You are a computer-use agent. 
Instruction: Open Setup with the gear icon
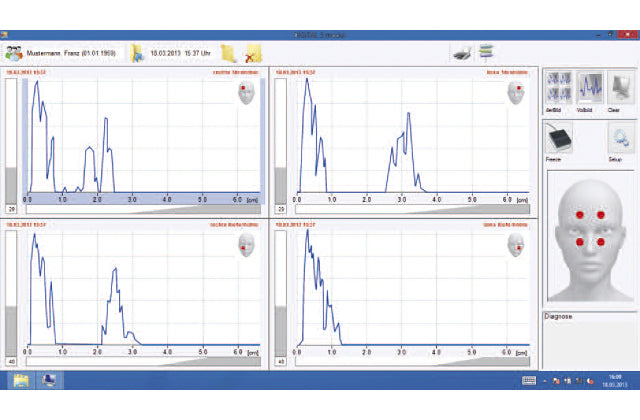point(621,139)
